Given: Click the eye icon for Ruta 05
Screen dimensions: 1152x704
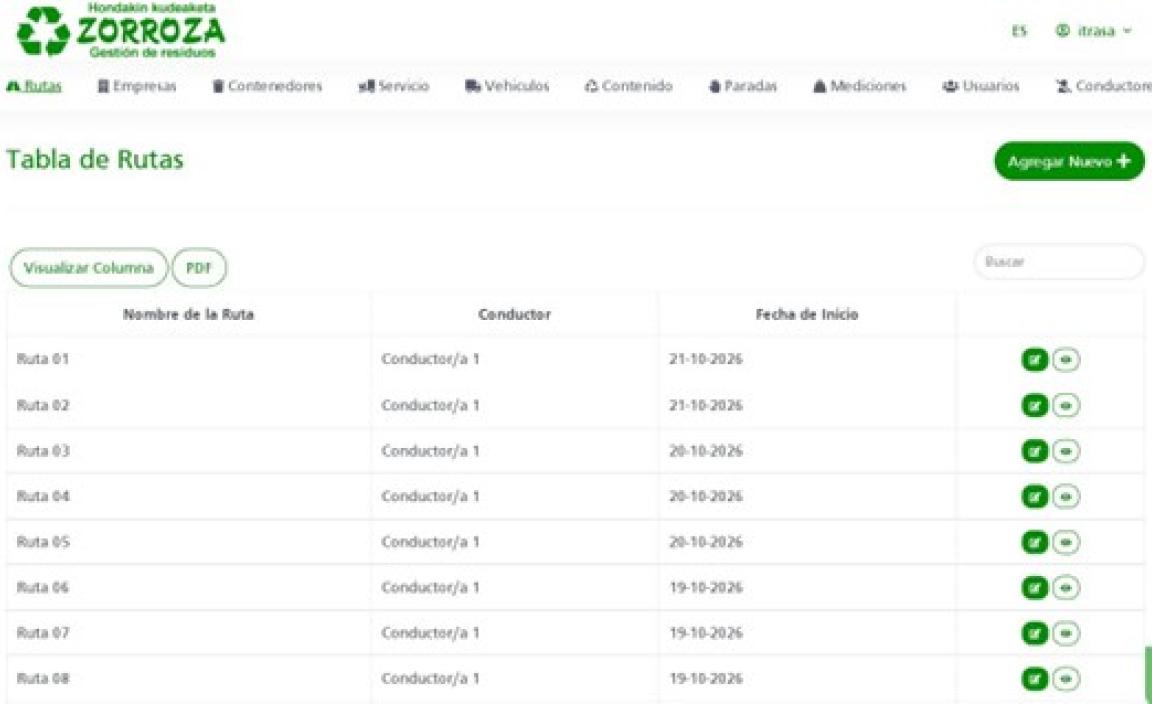Looking at the screenshot, I should click(x=1066, y=542).
